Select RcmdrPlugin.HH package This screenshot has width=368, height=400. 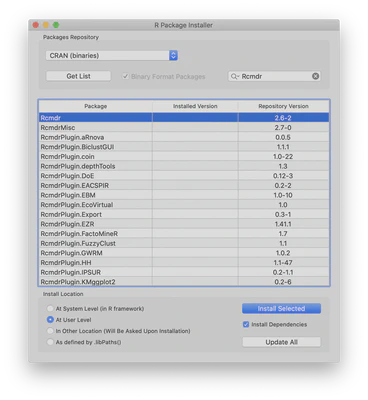[184, 263]
